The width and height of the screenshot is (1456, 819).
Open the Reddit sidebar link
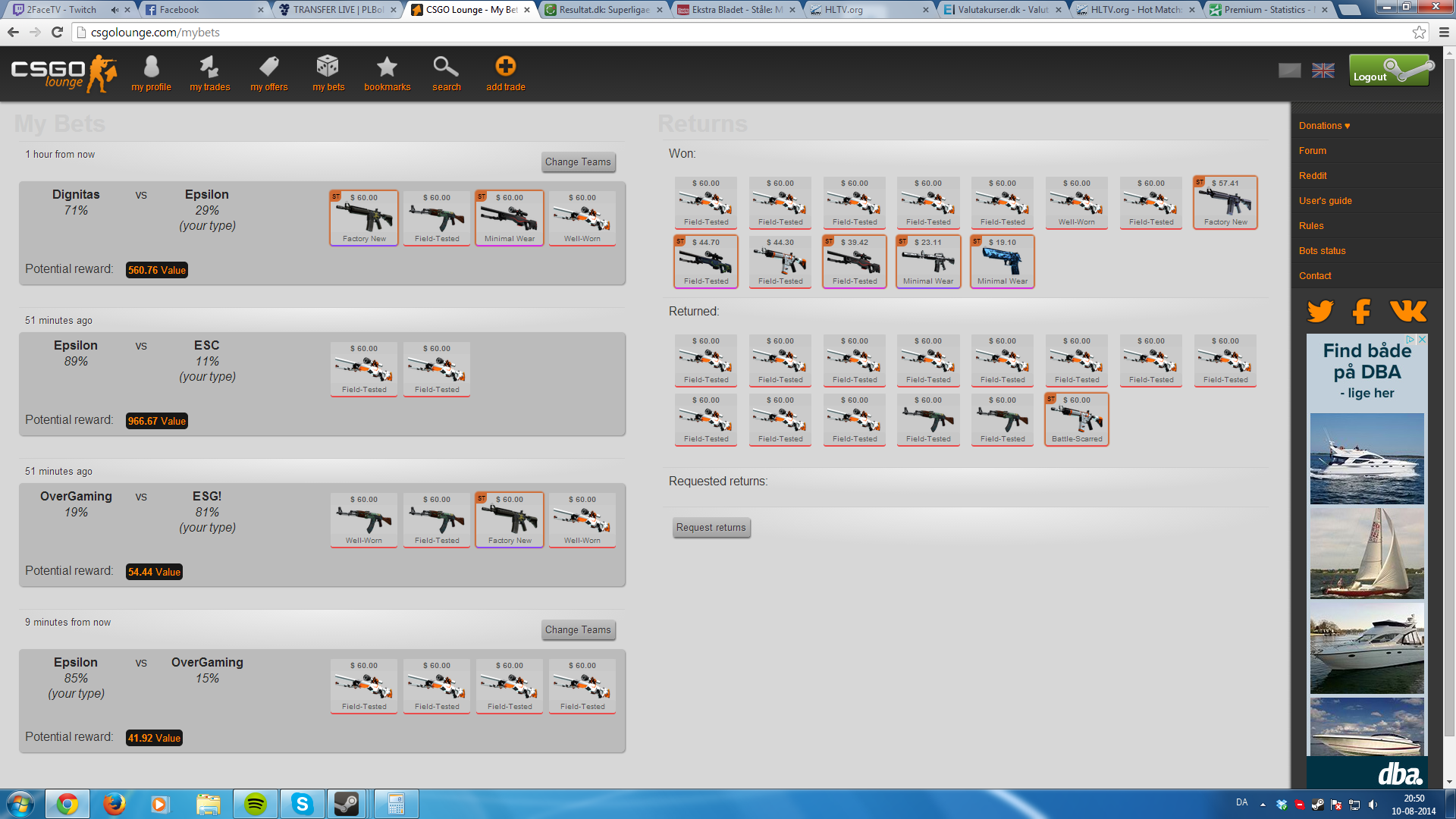point(1313,176)
